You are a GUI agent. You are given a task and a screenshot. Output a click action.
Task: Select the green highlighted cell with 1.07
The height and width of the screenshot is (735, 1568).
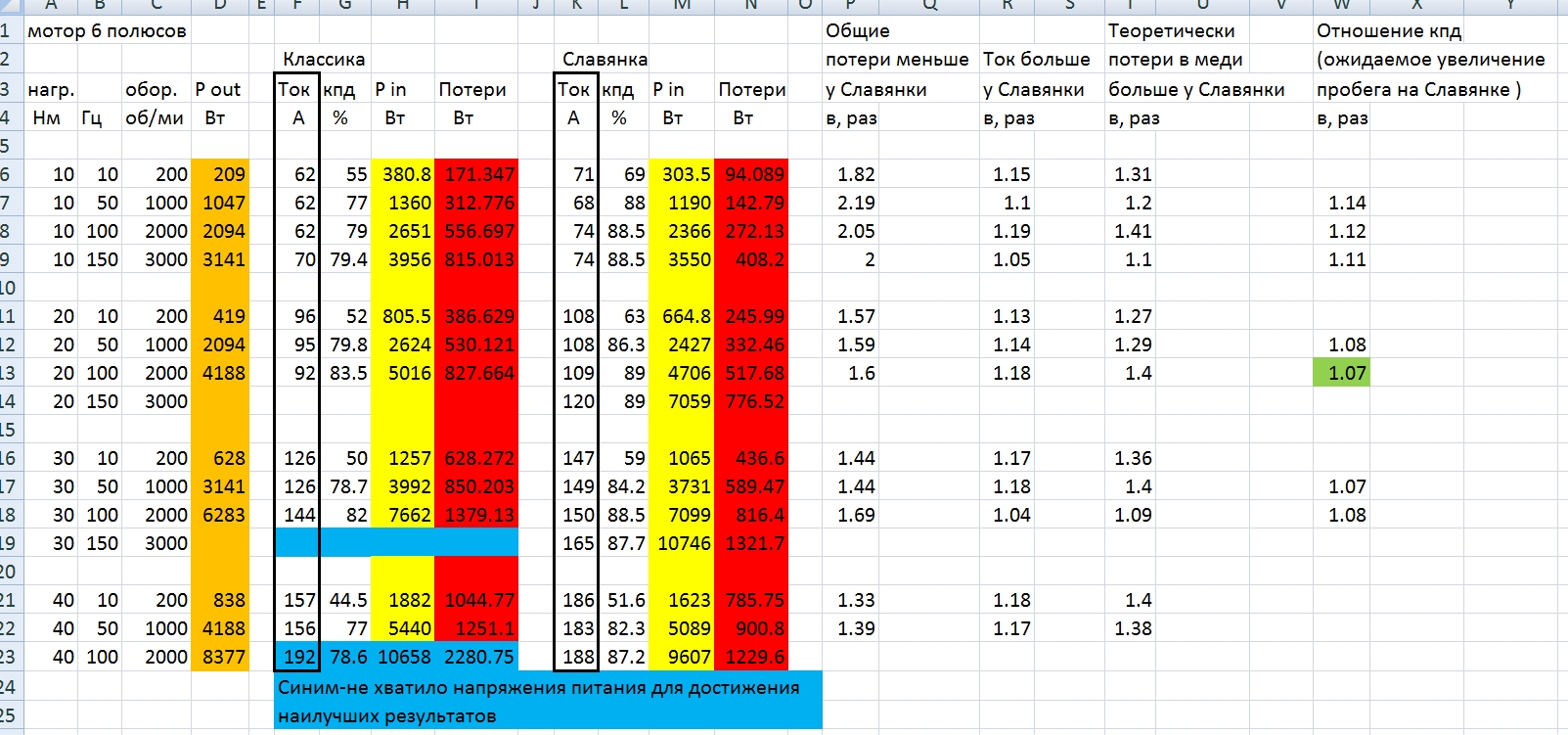1341,373
